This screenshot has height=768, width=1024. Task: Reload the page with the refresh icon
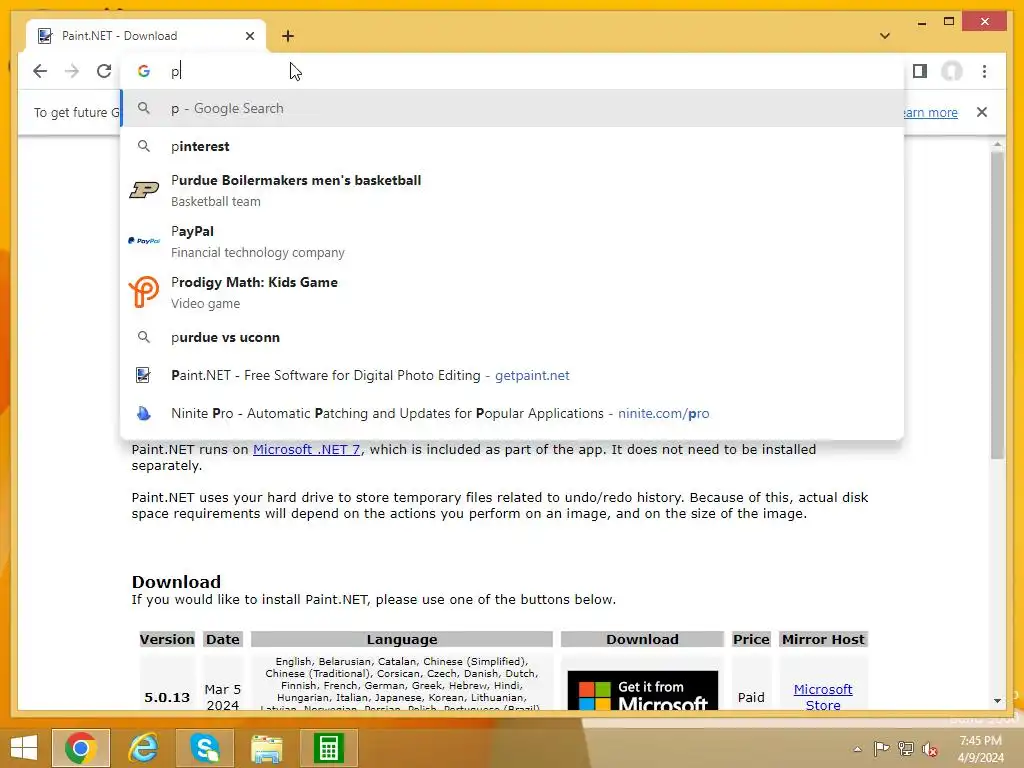pos(104,71)
